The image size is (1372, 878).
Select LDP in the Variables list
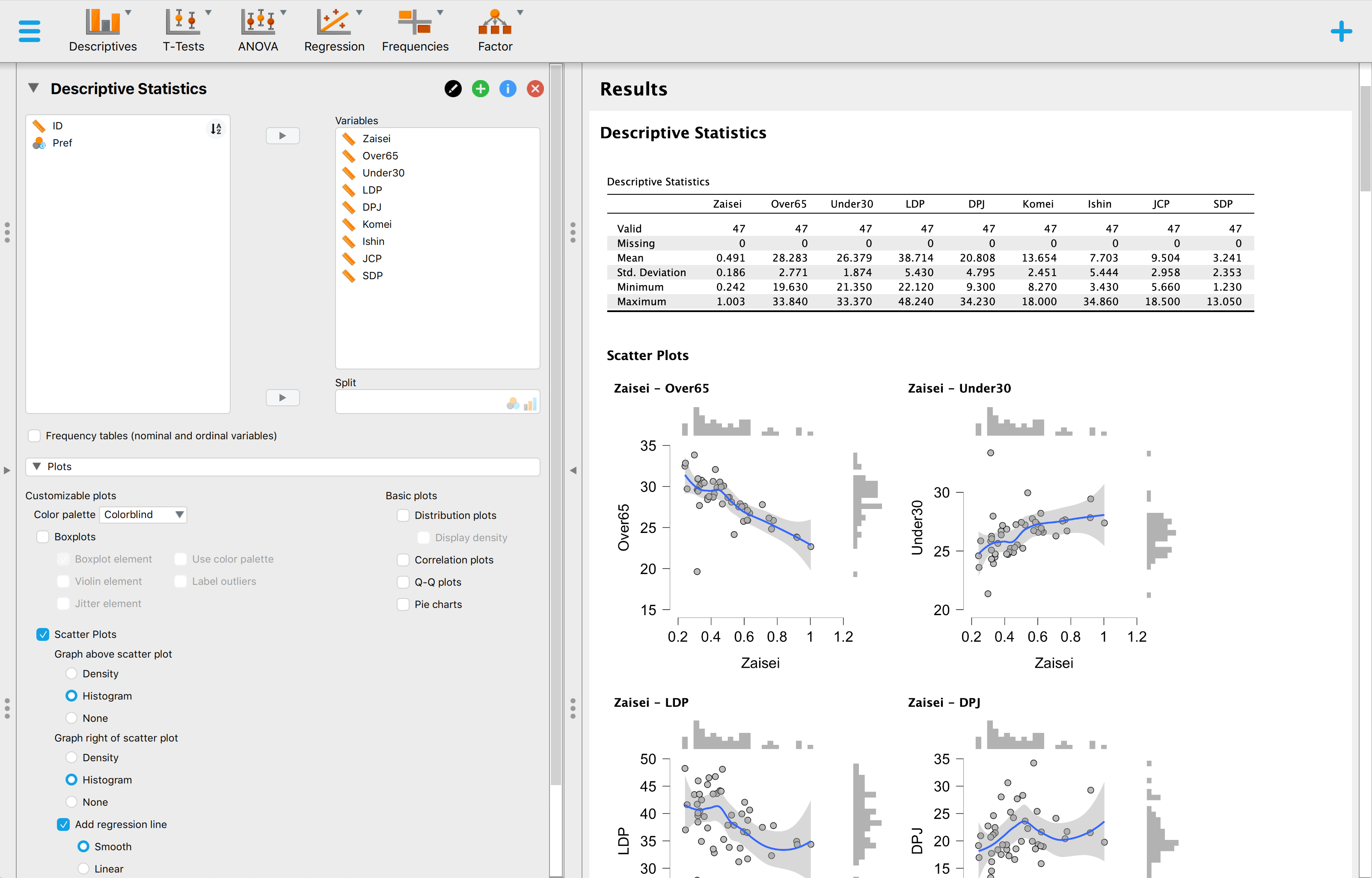coord(438,190)
